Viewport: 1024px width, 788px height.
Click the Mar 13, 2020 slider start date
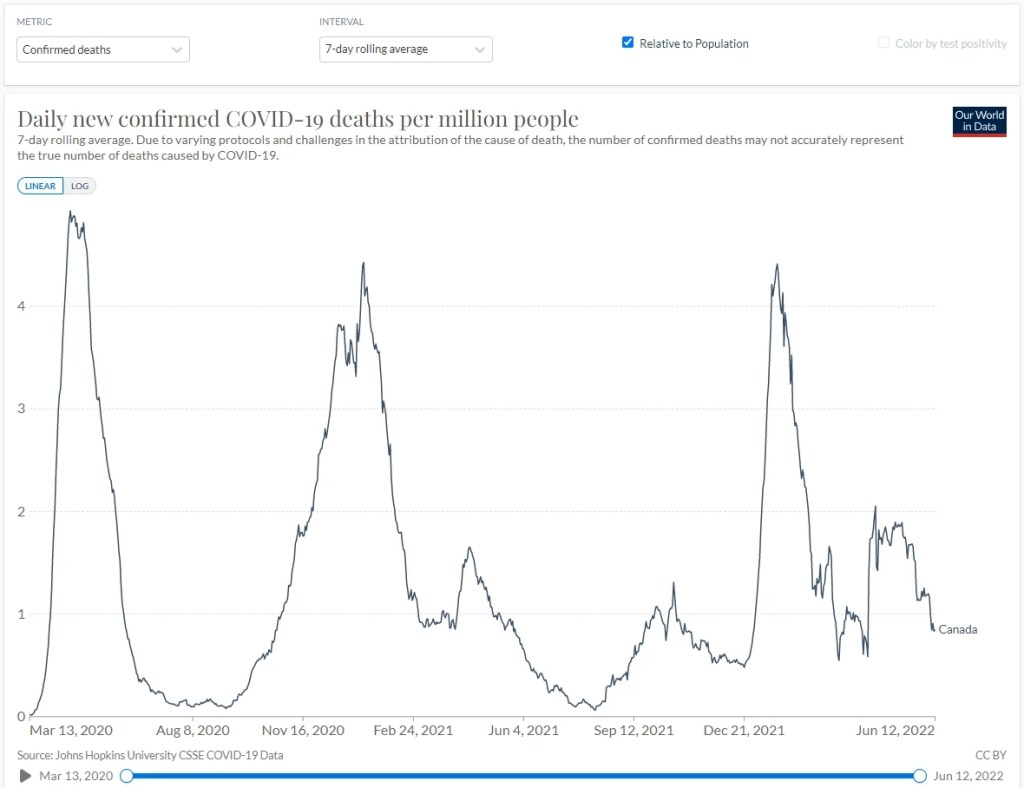point(76,776)
